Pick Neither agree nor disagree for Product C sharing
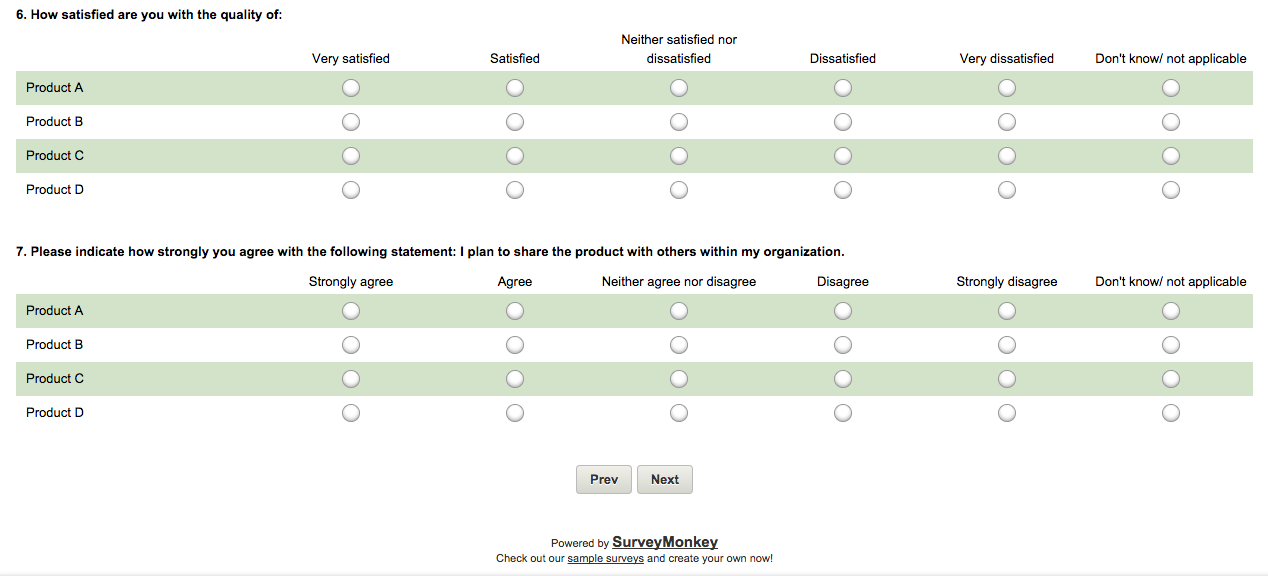The image size is (1268, 576). coord(679,379)
